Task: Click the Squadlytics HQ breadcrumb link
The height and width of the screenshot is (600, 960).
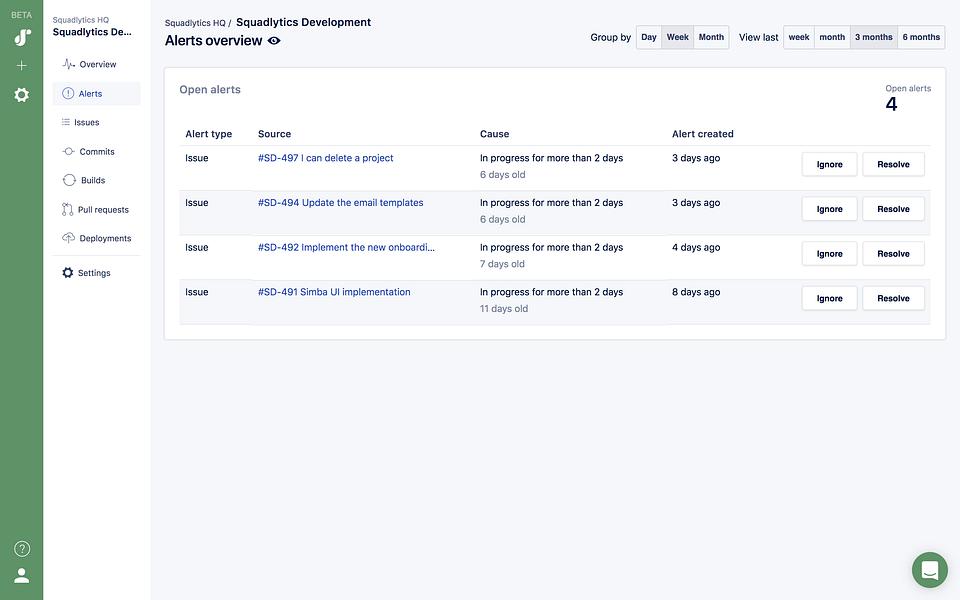Action: coord(195,23)
